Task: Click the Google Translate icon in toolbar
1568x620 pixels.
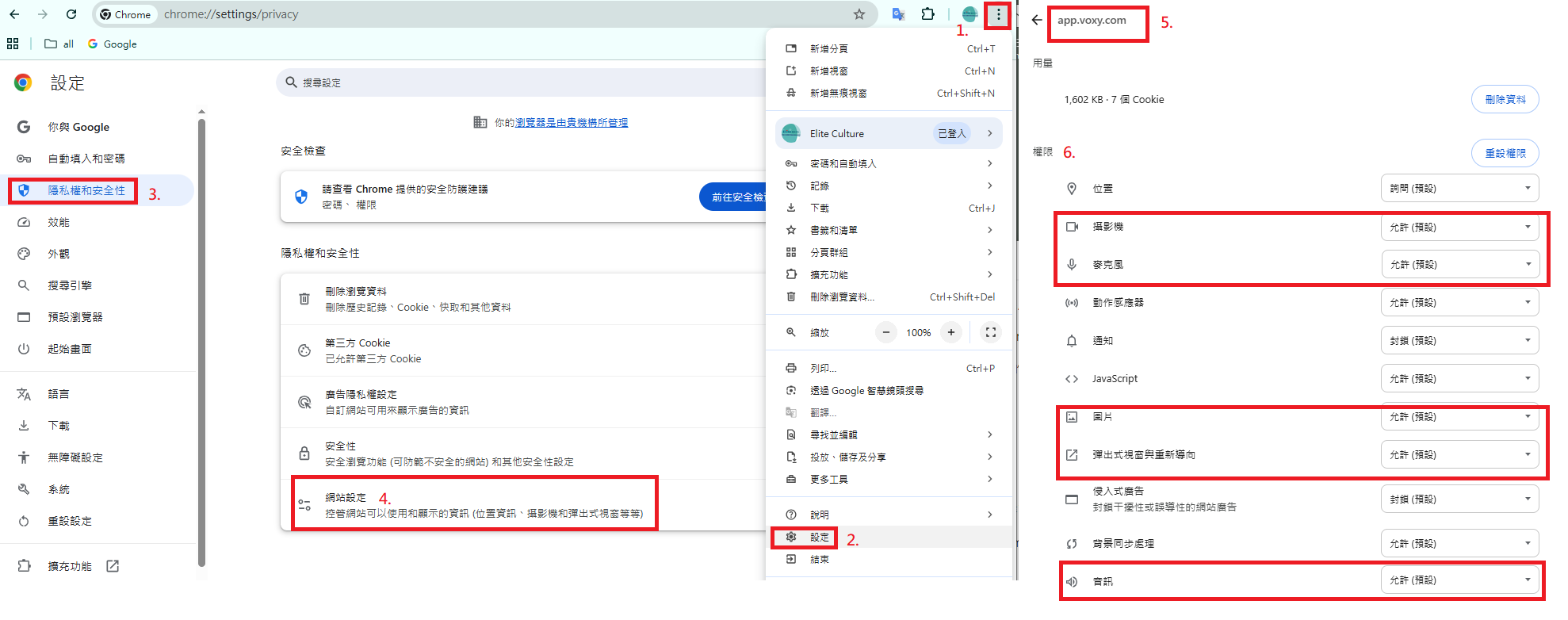Action: click(x=898, y=14)
